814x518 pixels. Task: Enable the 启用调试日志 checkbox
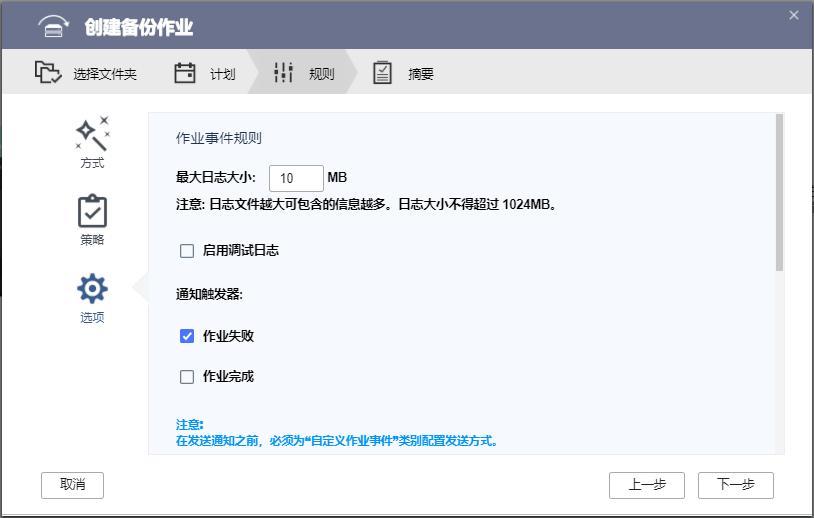(x=187, y=251)
